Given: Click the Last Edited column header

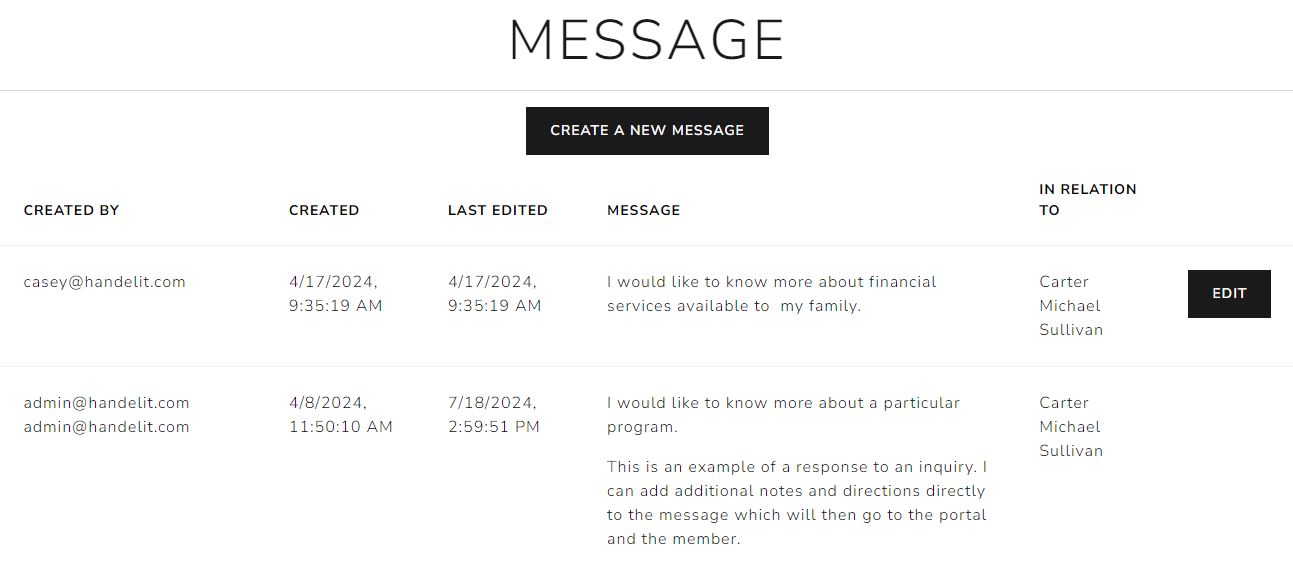Looking at the screenshot, I should click(497, 210).
